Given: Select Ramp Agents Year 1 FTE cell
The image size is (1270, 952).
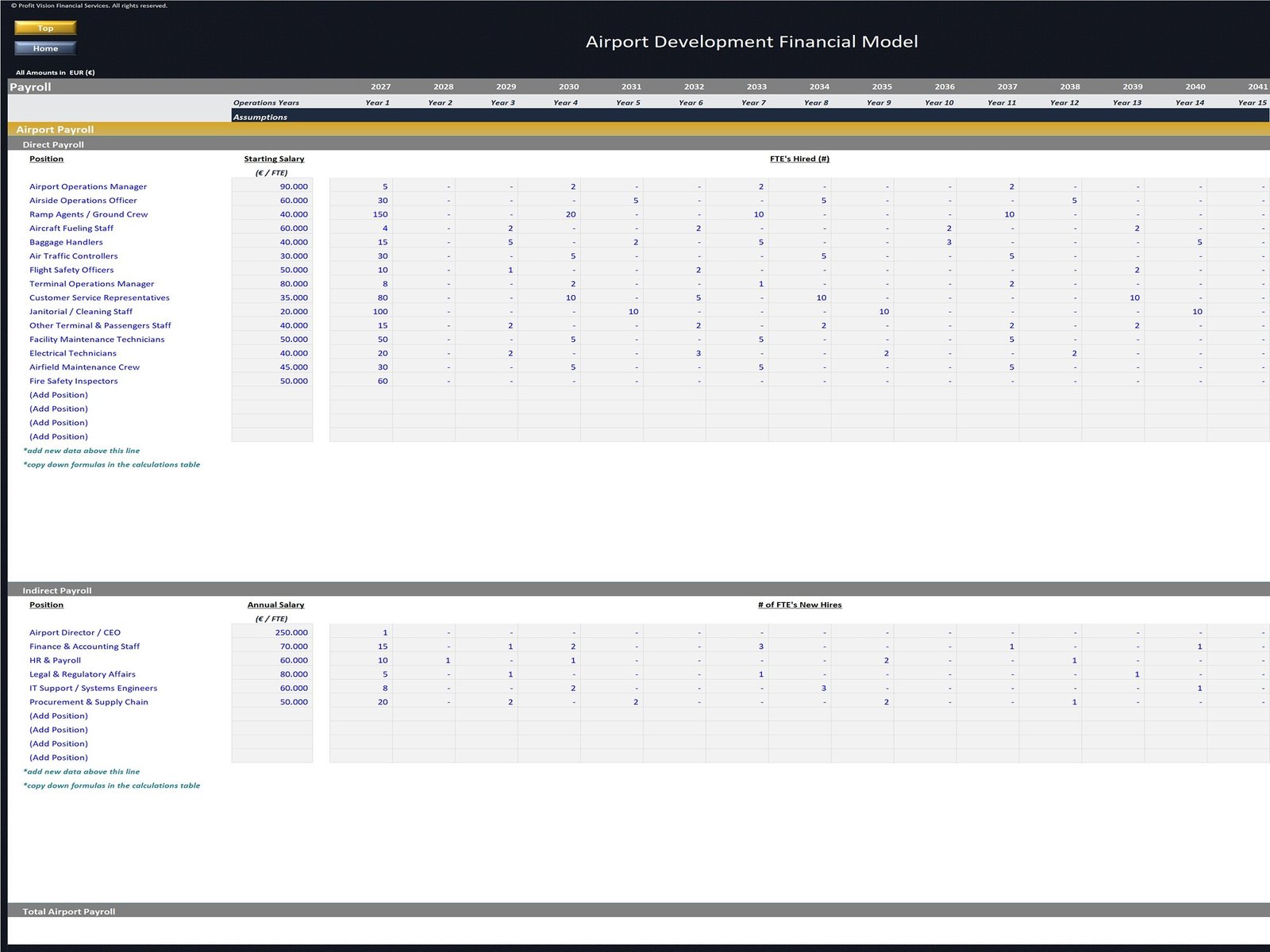Looking at the screenshot, I should [x=361, y=214].
